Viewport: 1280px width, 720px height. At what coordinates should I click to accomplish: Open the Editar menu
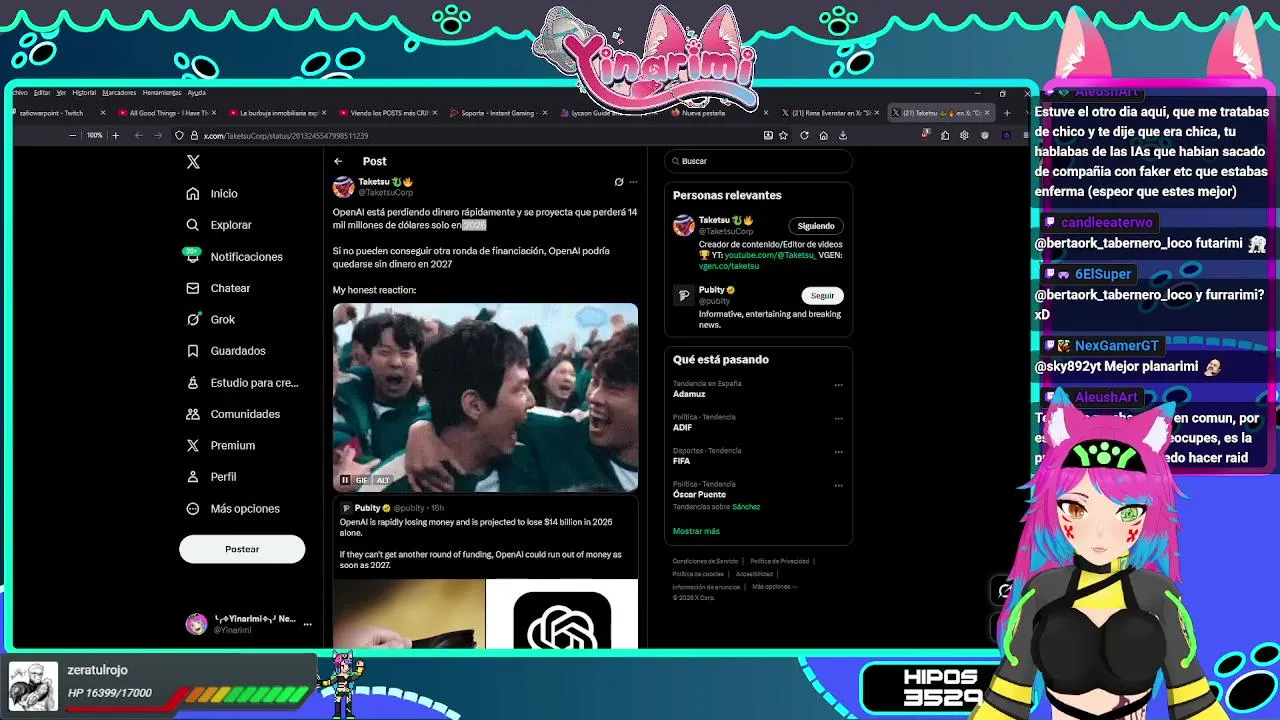(x=42, y=93)
